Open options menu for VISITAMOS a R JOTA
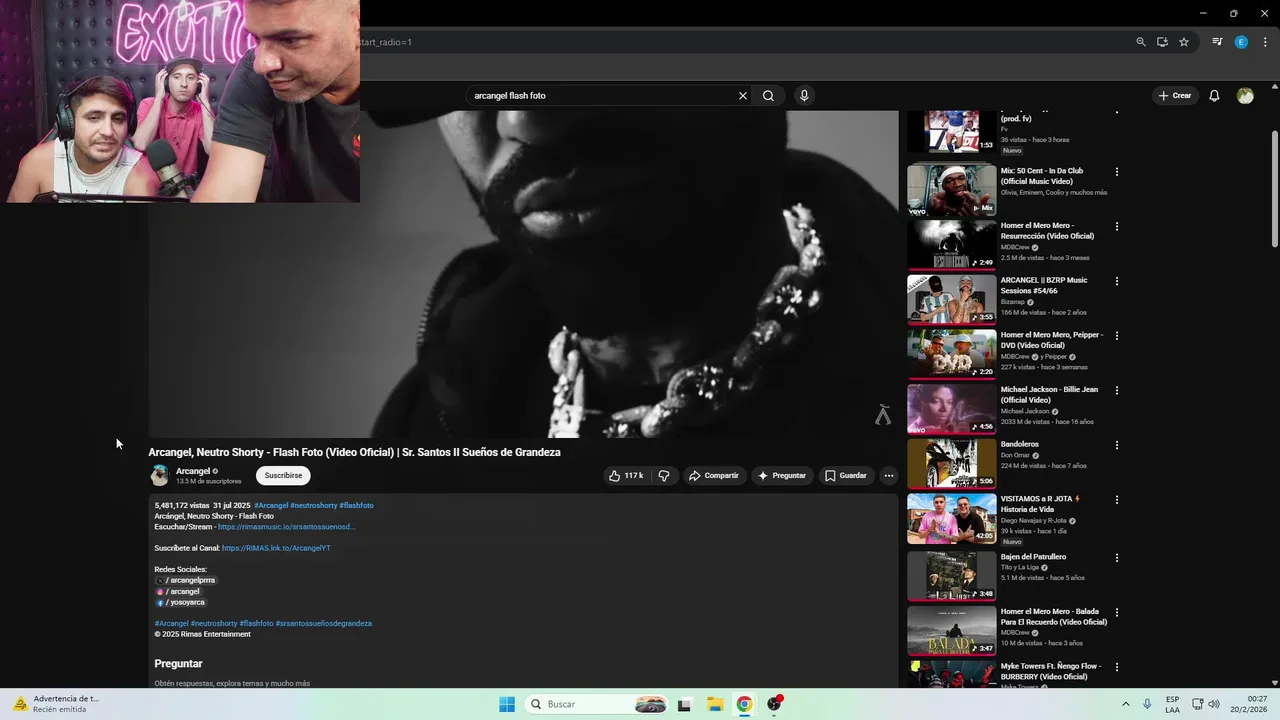1280x720 pixels. pos(1117,499)
